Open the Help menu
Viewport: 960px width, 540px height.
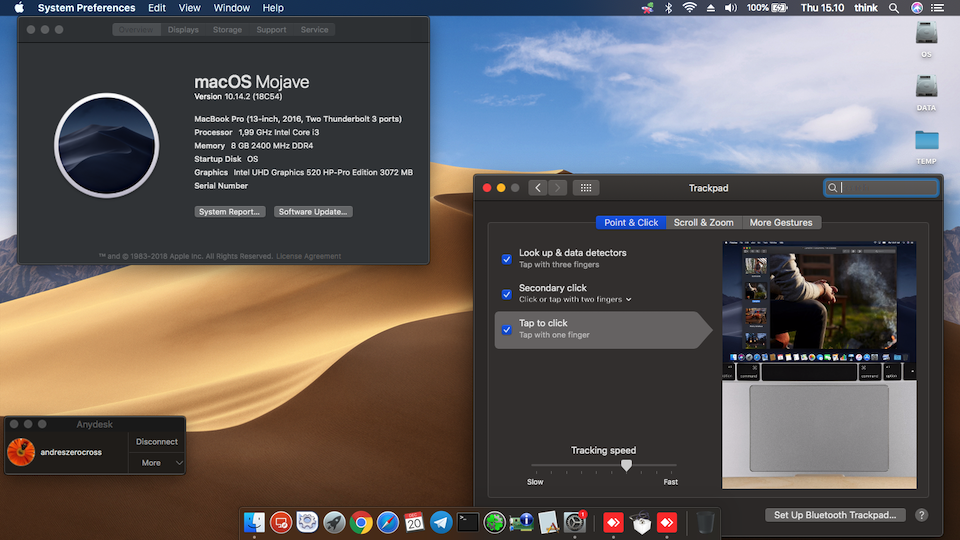tap(273, 8)
